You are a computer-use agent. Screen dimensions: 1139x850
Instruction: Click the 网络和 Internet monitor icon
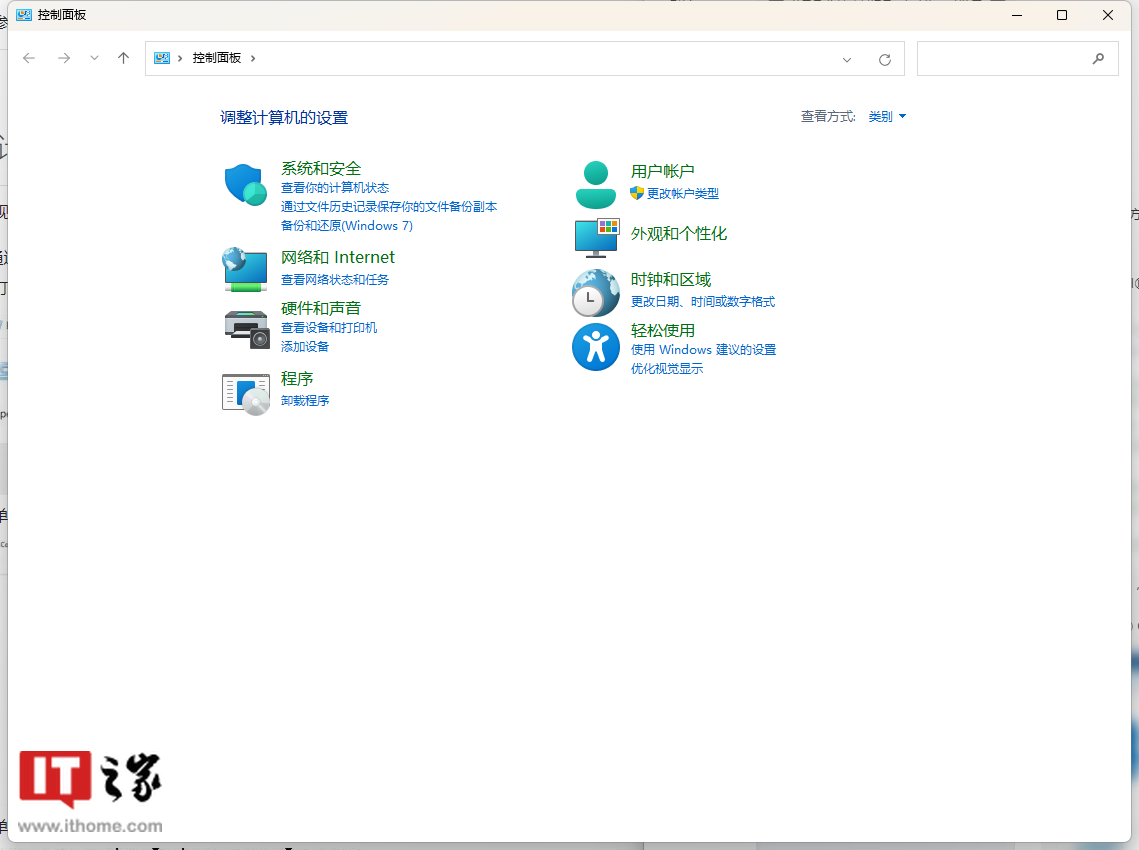[245, 269]
